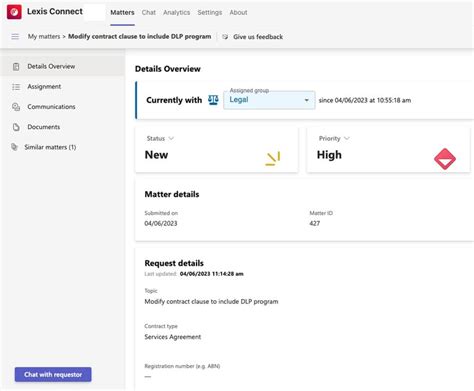Click the Submitted on date 04/06/2023
The image size is (474, 391).
pyautogui.click(x=161, y=223)
